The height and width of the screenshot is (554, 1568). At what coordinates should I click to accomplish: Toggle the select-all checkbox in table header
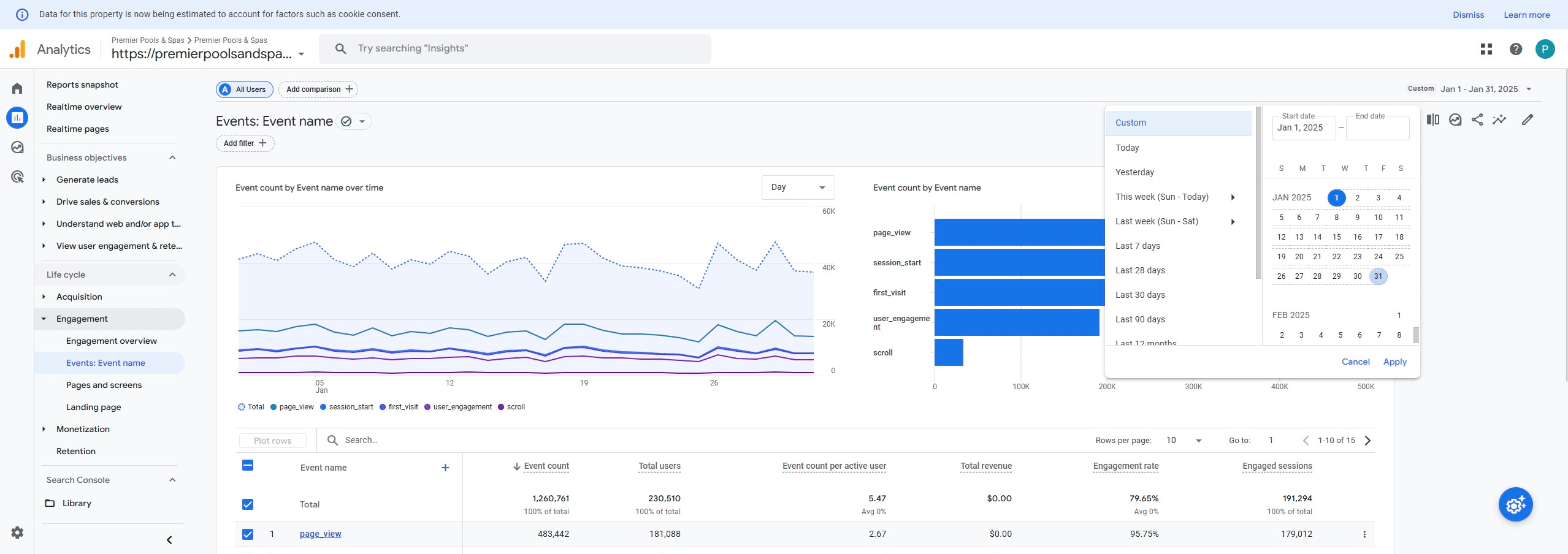[248, 466]
